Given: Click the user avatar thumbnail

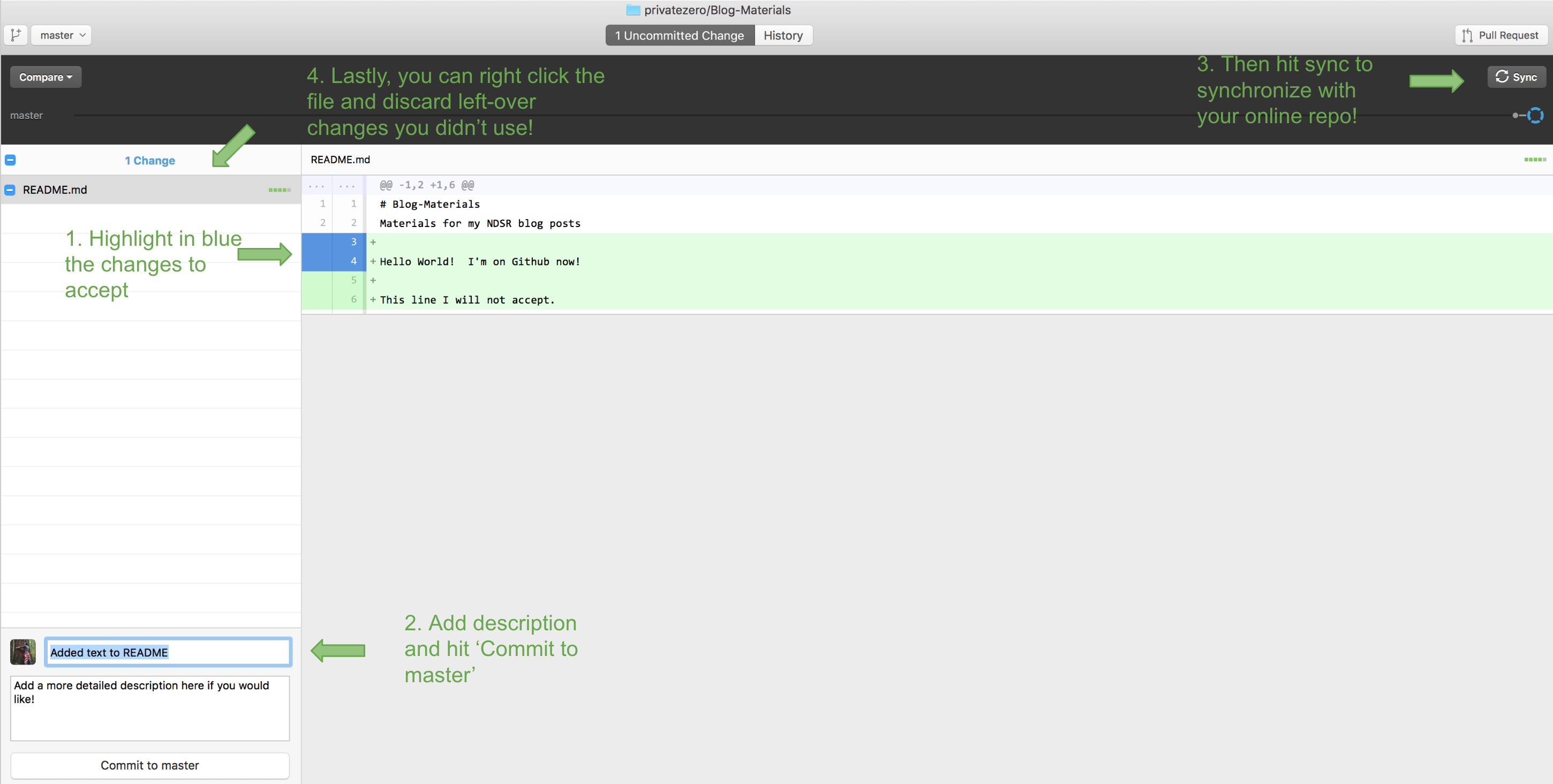Looking at the screenshot, I should [23, 652].
